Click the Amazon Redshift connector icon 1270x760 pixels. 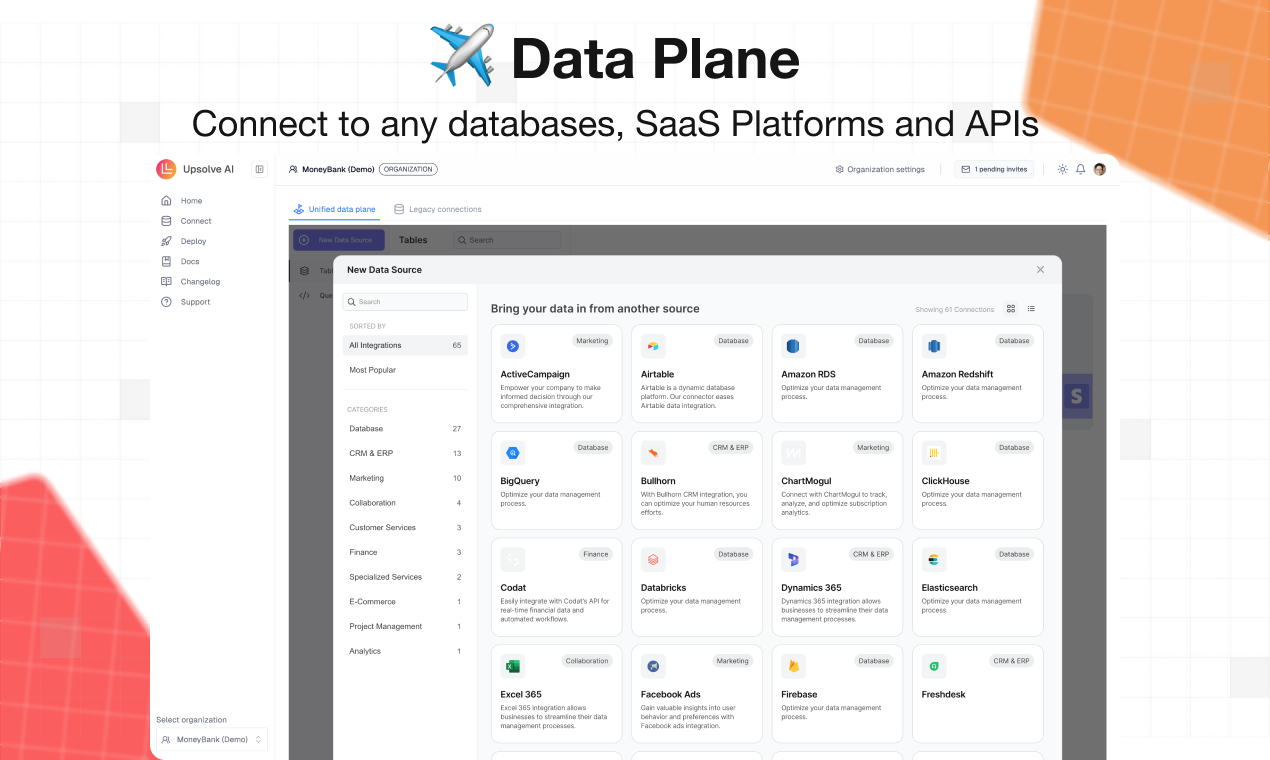tap(934, 346)
